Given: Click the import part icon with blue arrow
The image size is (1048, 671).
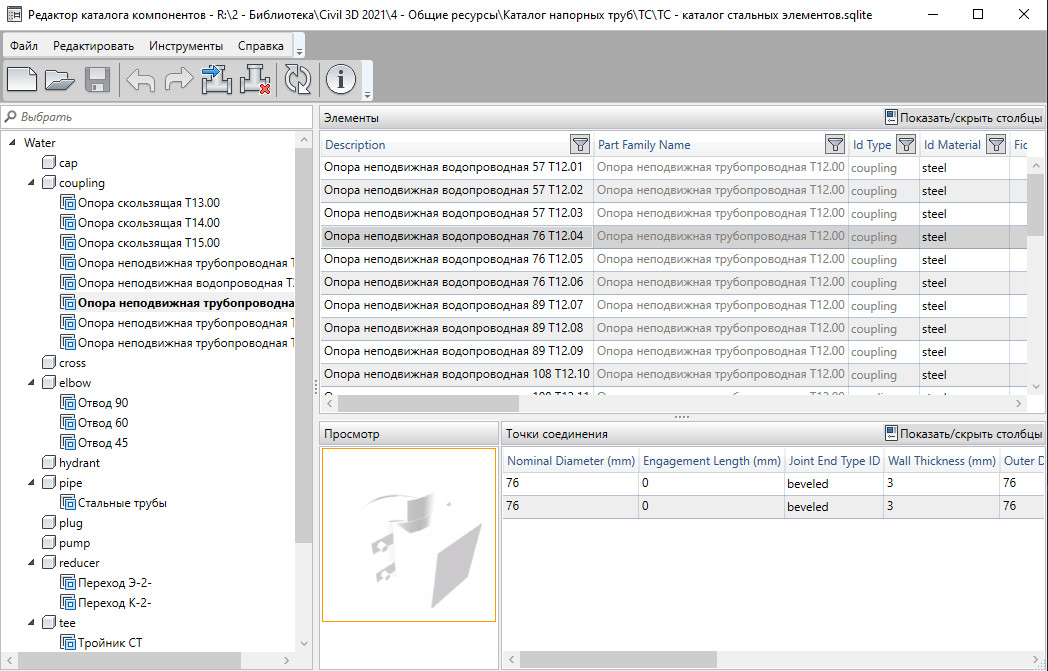Looking at the screenshot, I should [216, 80].
